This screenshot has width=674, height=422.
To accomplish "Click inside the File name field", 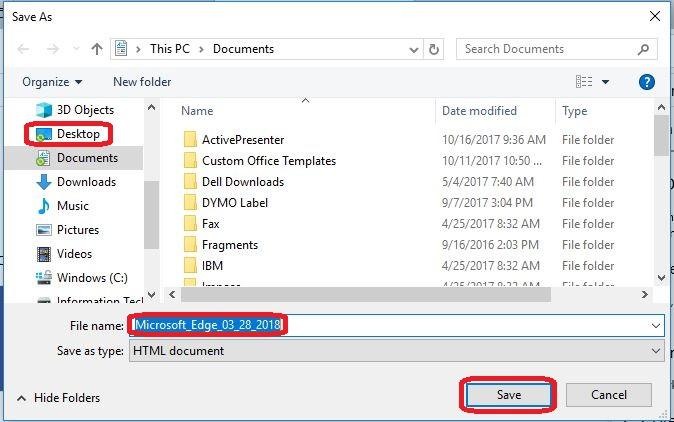I will (396, 326).
